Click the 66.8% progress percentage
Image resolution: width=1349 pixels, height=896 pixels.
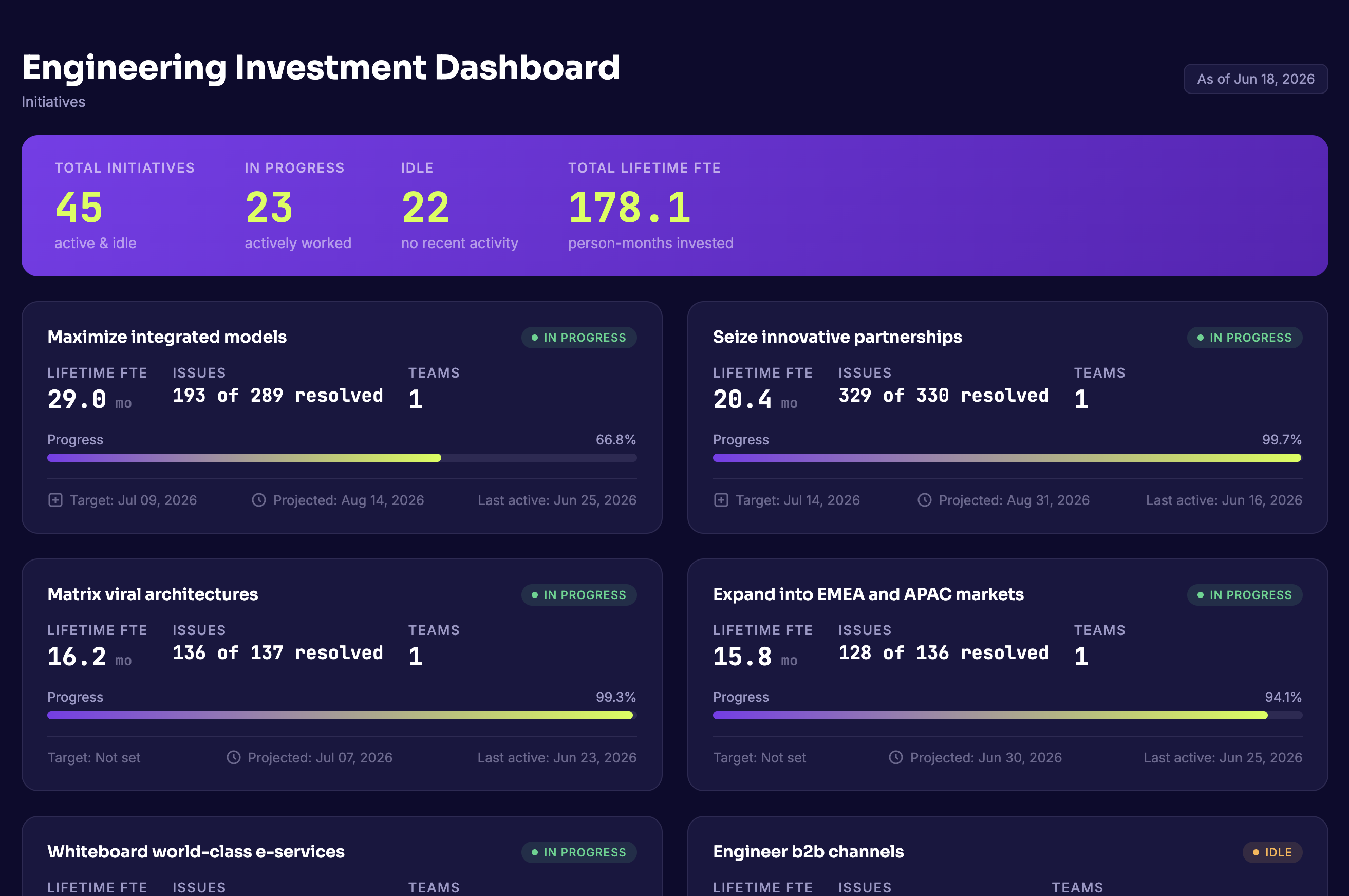(615, 439)
